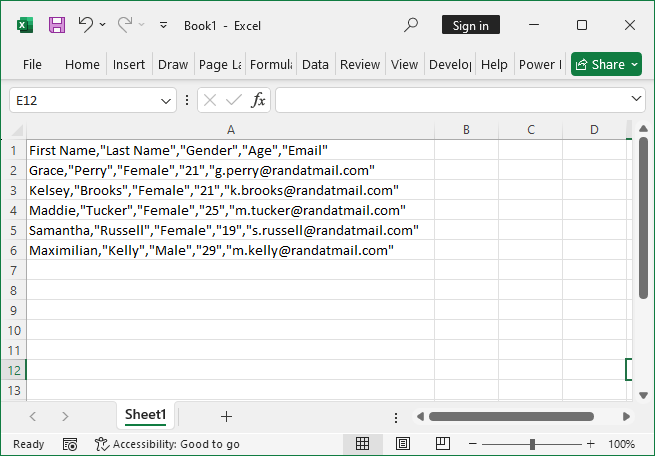The height and width of the screenshot is (456, 655).
Task: Click the zoom slider handle
Action: pos(532,444)
